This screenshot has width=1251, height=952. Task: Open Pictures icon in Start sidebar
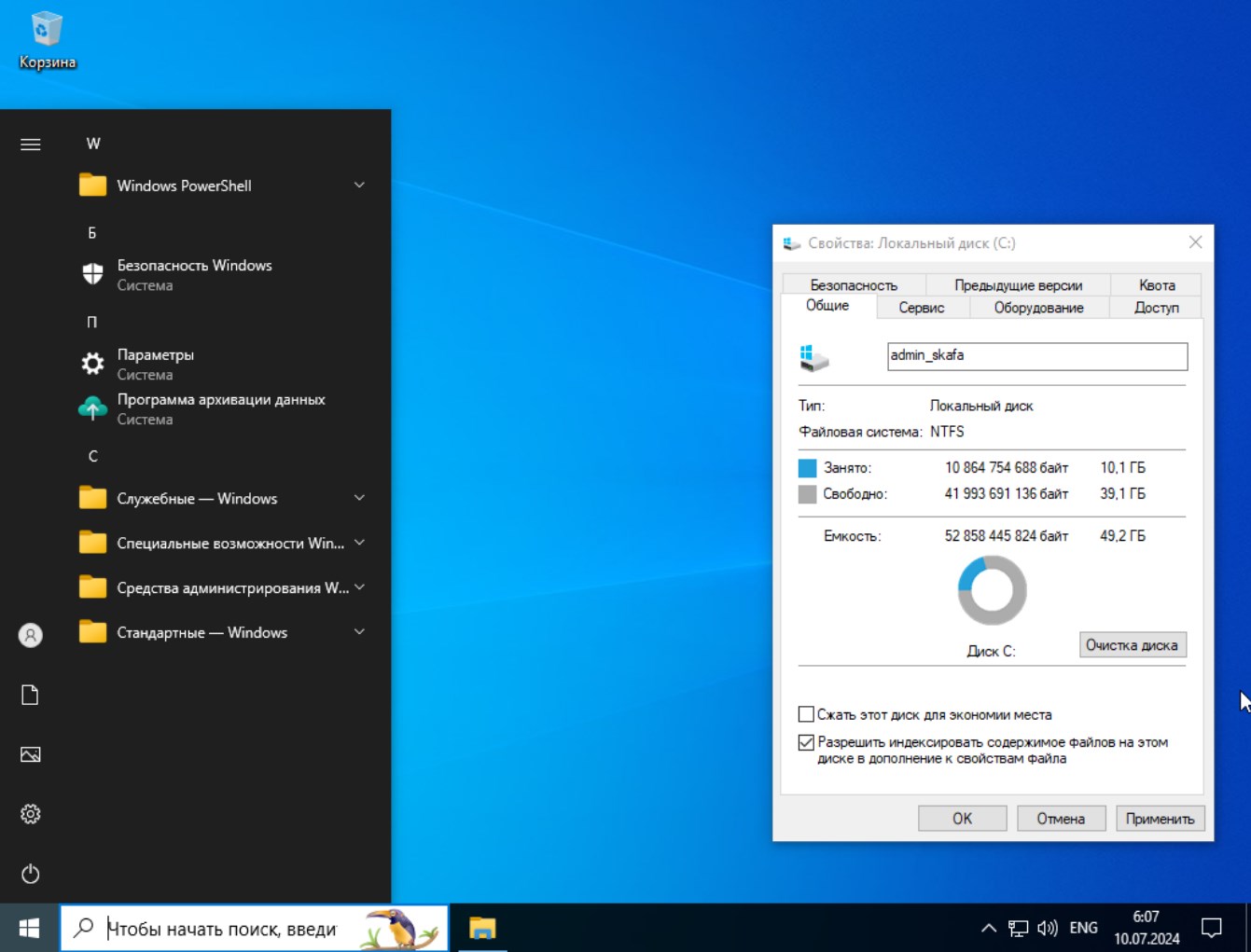pyautogui.click(x=30, y=754)
